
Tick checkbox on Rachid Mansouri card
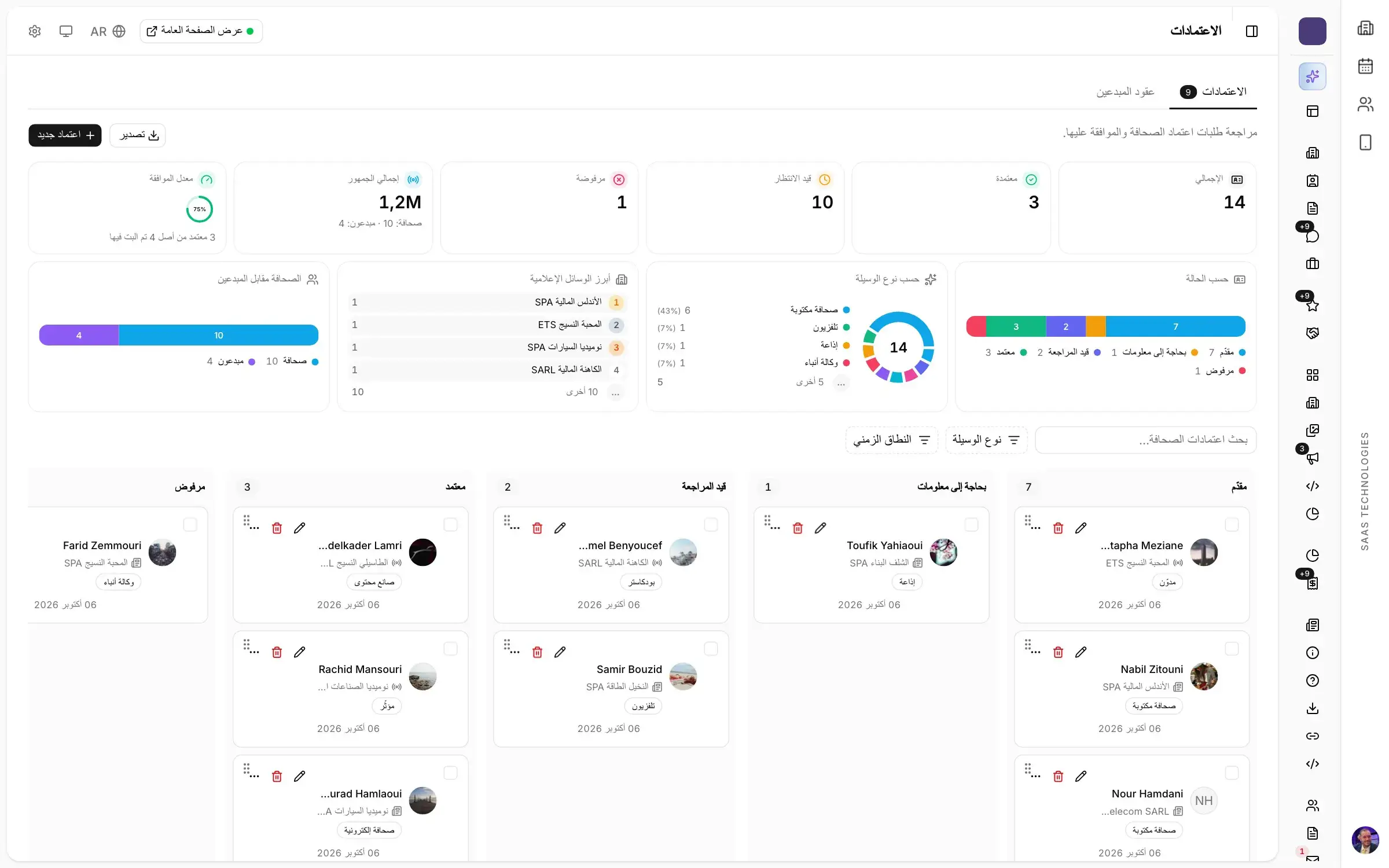(450, 649)
